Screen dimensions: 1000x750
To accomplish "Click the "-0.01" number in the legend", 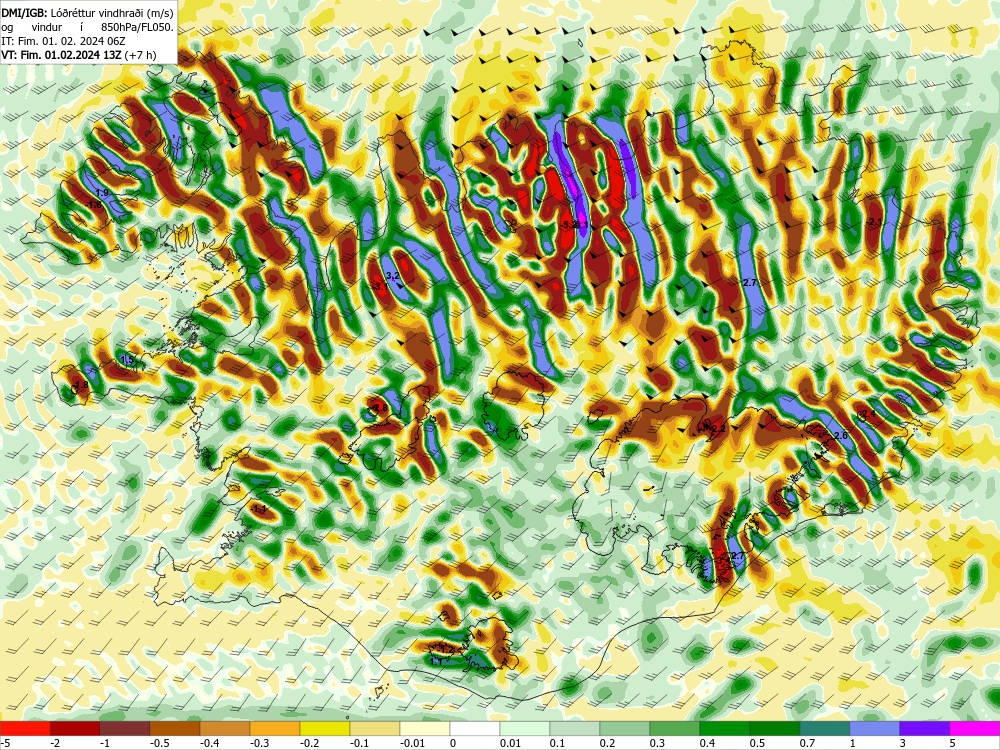I will (414, 743).
